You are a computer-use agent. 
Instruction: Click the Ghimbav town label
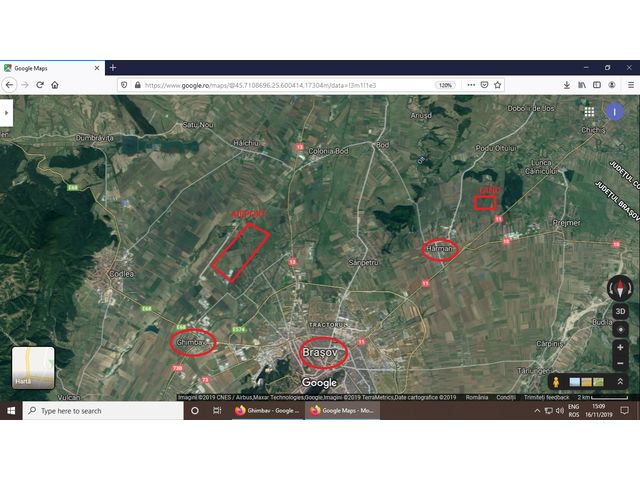[191, 342]
